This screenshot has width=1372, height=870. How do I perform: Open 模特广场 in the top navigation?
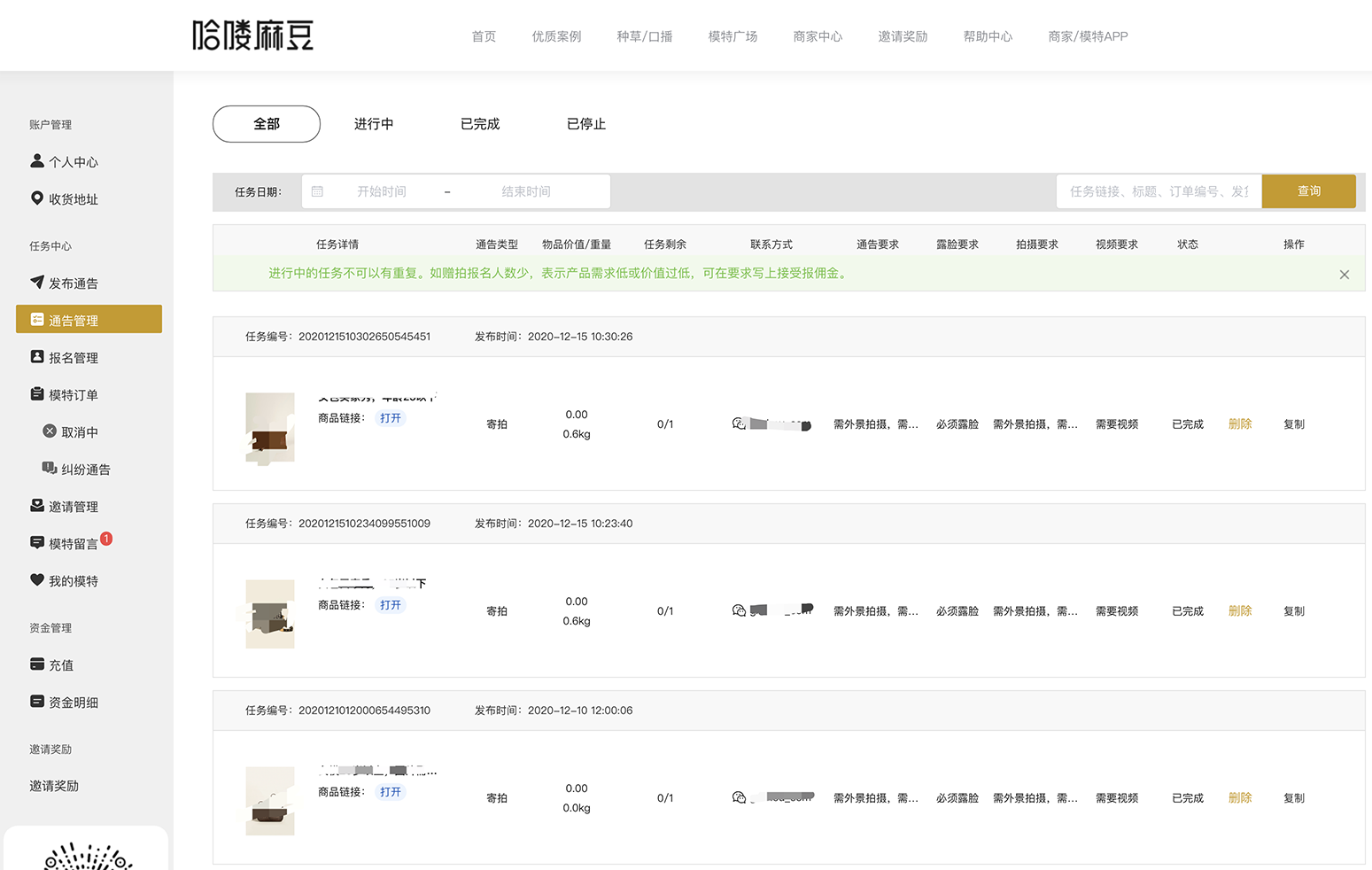point(733,36)
